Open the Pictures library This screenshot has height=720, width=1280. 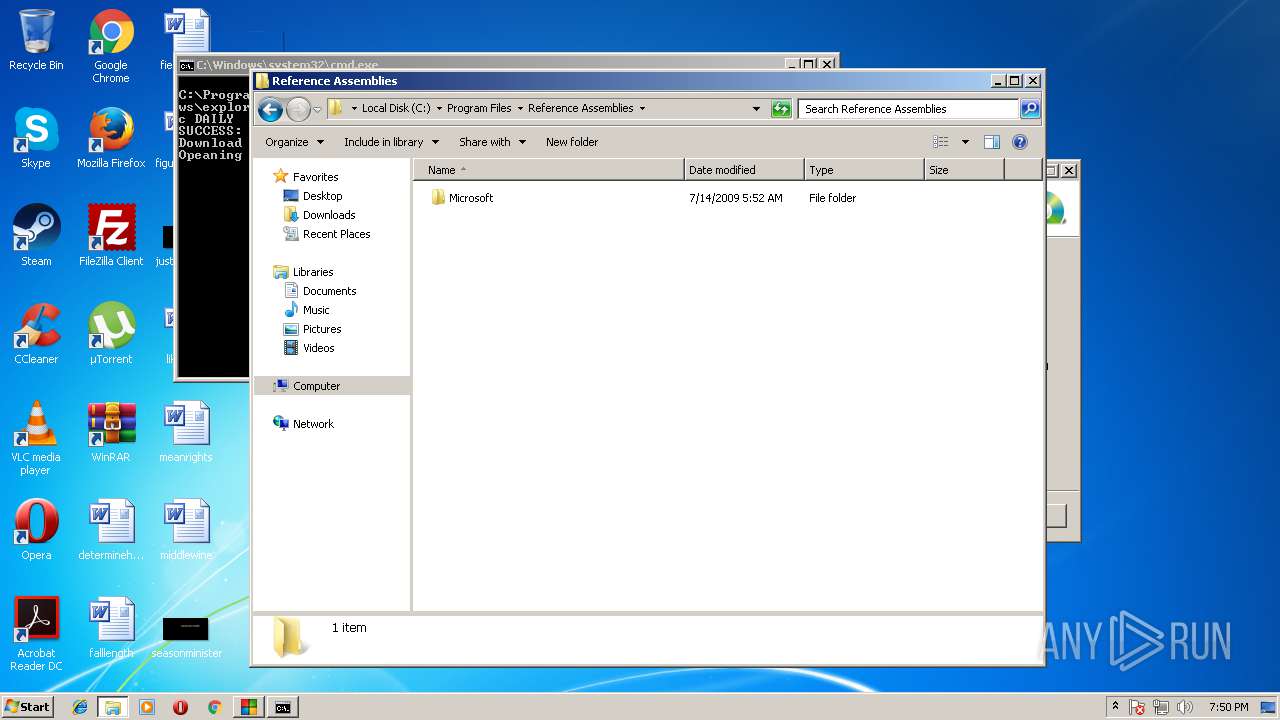coord(322,329)
